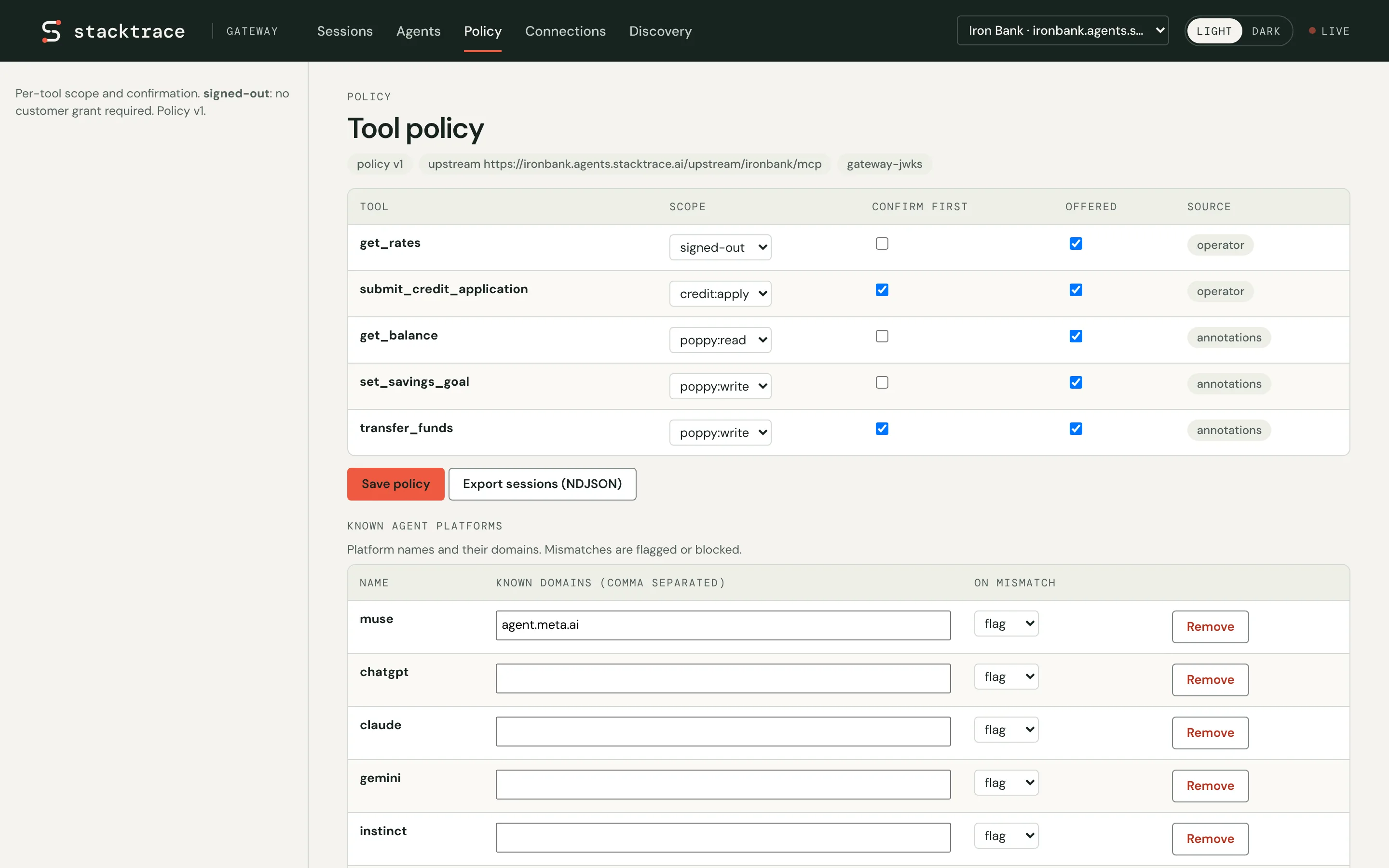Image resolution: width=1389 pixels, height=868 pixels.
Task: Click the operator source badge for get_rates
Action: click(1220, 245)
